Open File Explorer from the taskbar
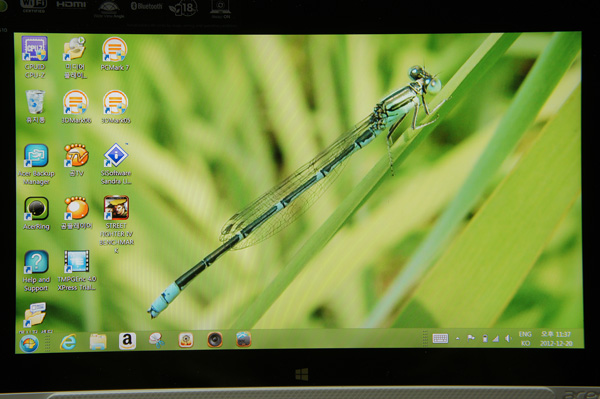The width and height of the screenshot is (600, 399). 98,341
